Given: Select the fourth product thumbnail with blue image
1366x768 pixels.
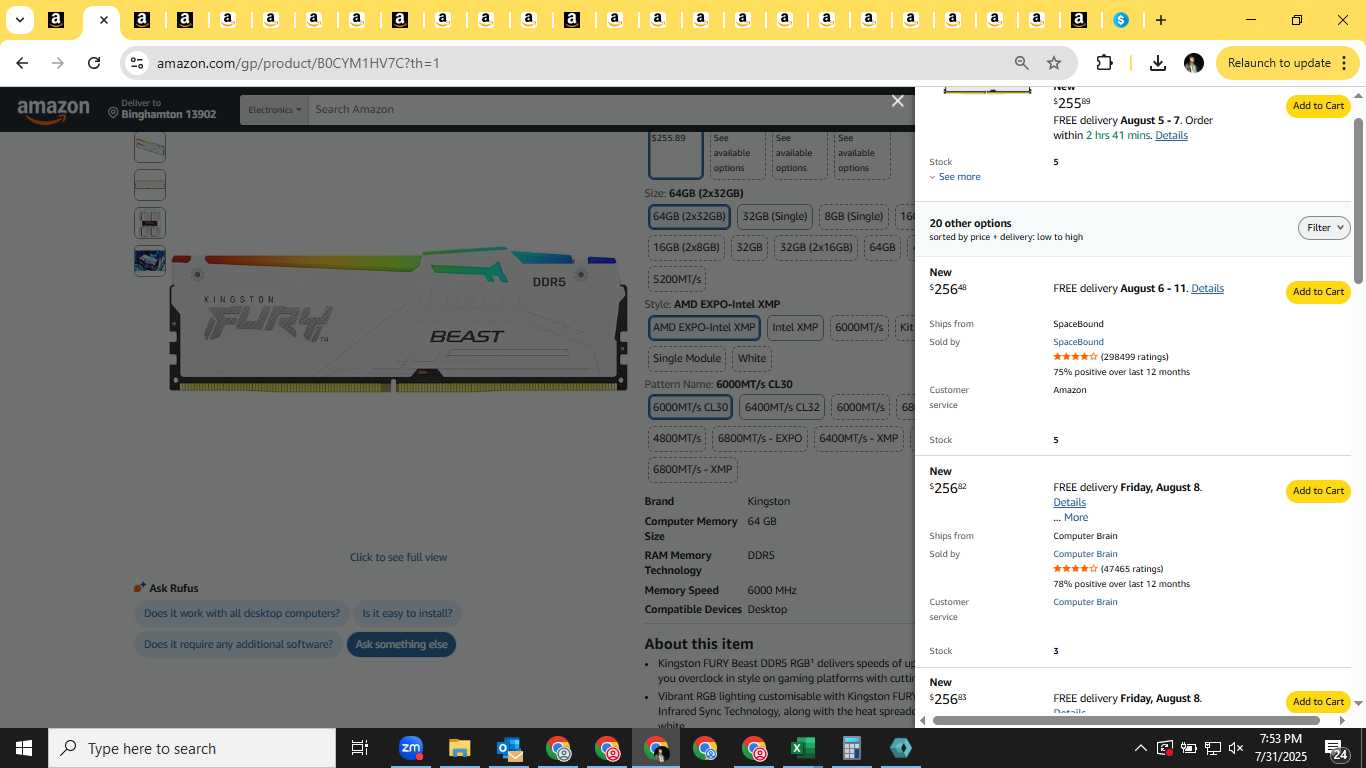Looking at the screenshot, I should (150, 261).
